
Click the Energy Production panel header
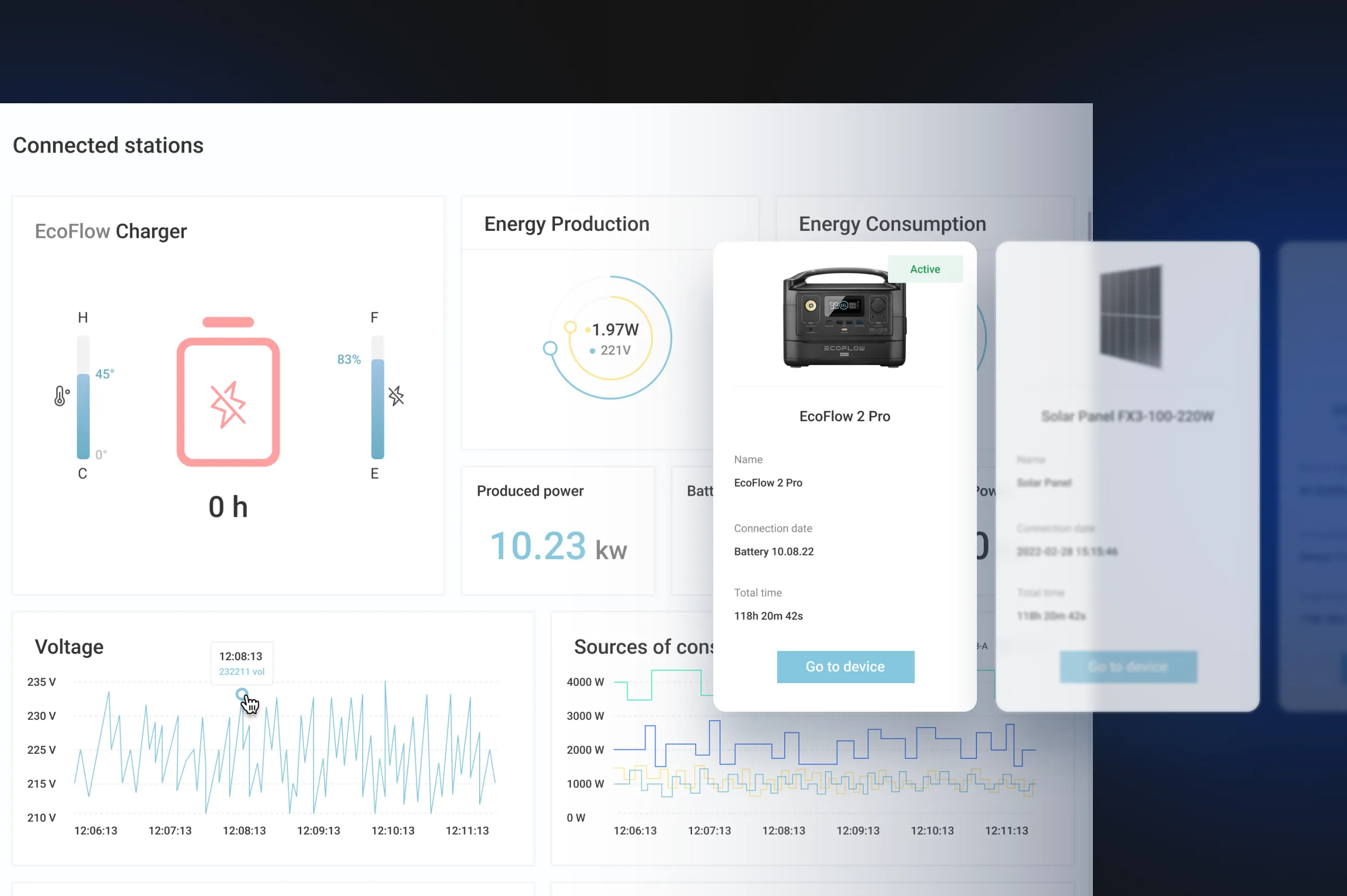pos(566,224)
